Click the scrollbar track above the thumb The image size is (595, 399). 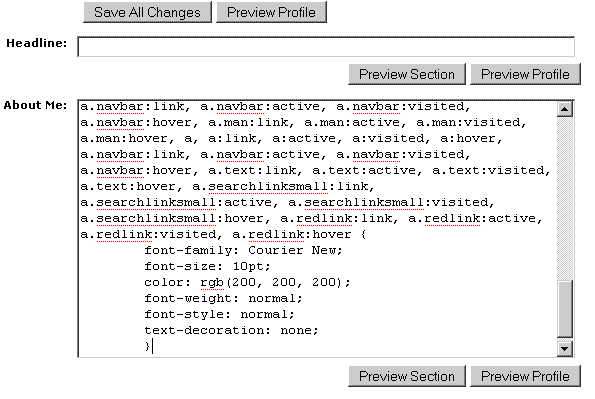pyautogui.click(x=565, y=198)
